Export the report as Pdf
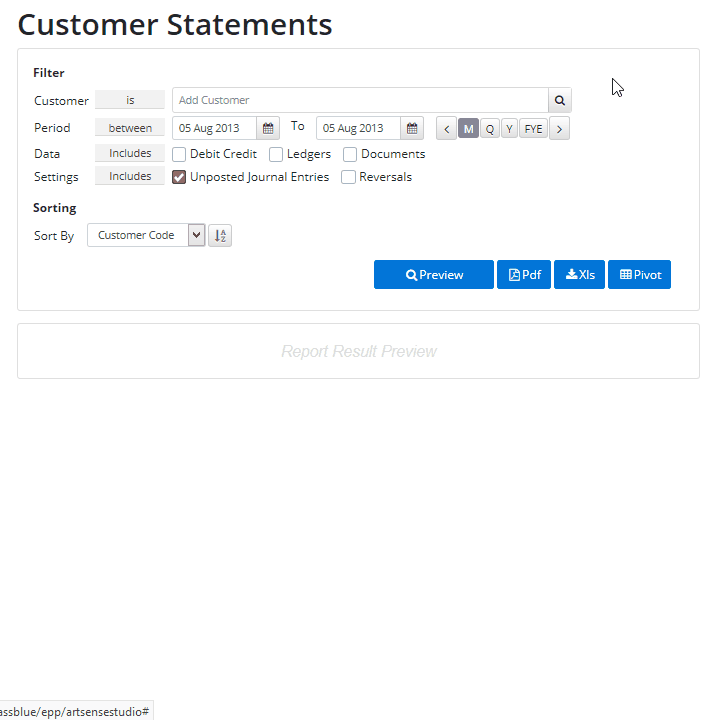This screenshot has height=720, width=720. click(x=524, y=275)
